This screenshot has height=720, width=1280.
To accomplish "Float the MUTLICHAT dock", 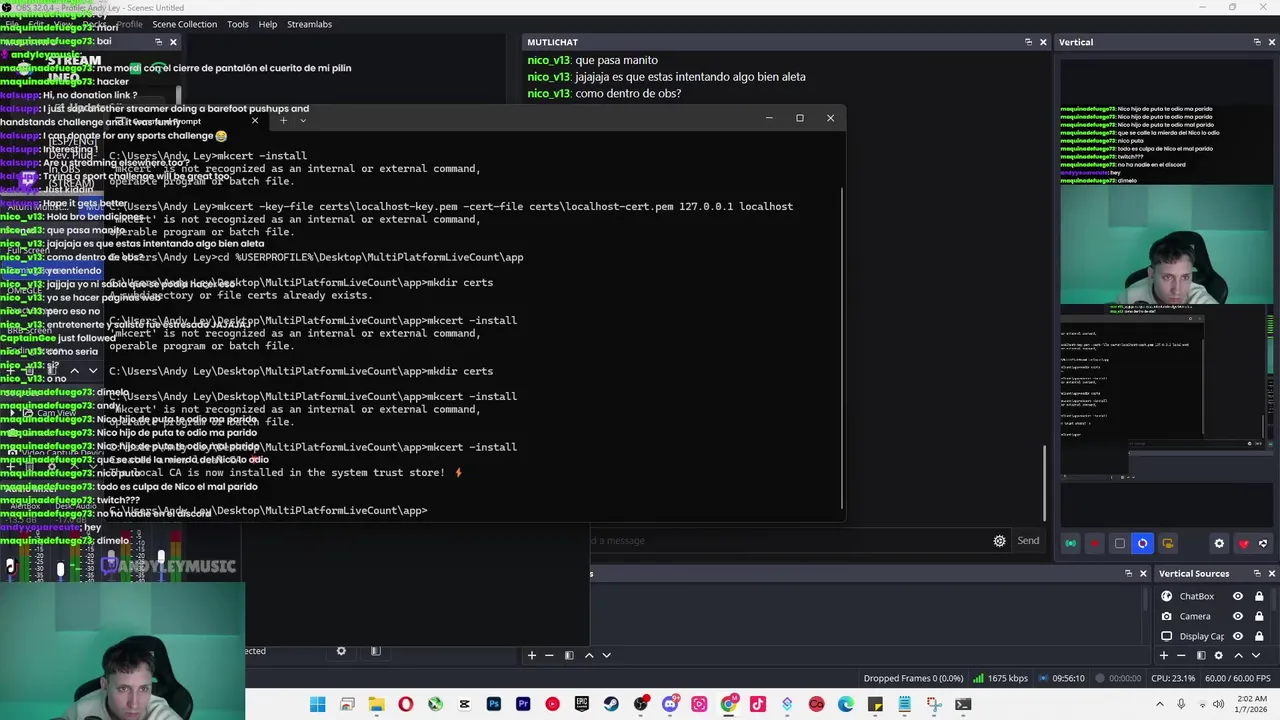I will [1028, 42].
